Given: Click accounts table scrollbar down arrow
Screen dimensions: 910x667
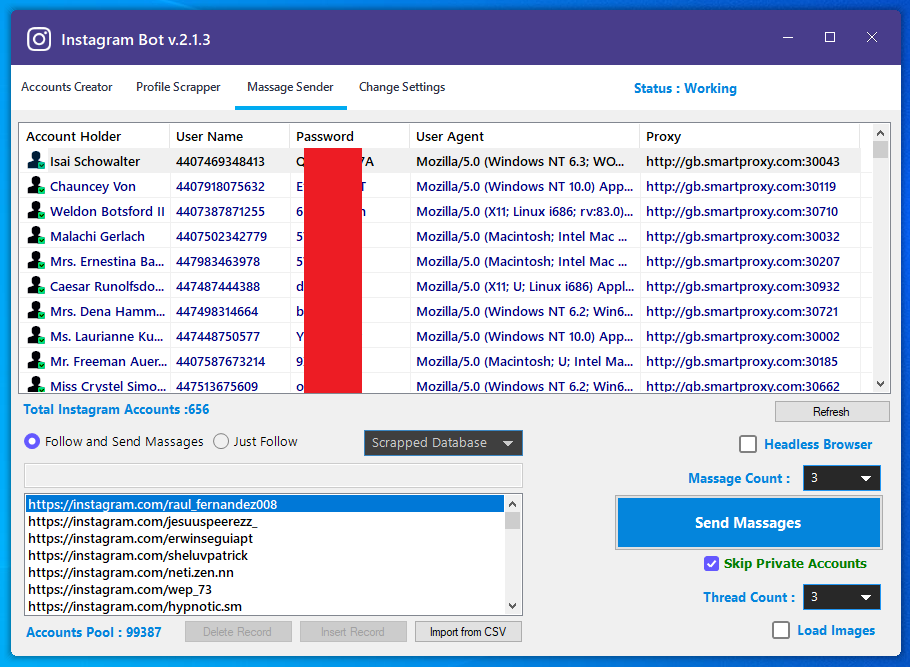Looking at the screenshot, I should [x=880, y=384].
